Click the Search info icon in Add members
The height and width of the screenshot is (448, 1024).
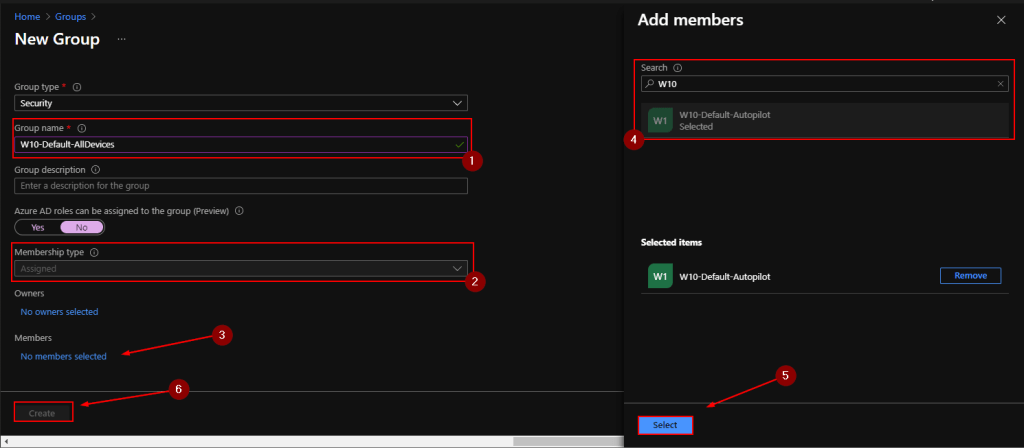pyautogui.click(x=678, y=68)
